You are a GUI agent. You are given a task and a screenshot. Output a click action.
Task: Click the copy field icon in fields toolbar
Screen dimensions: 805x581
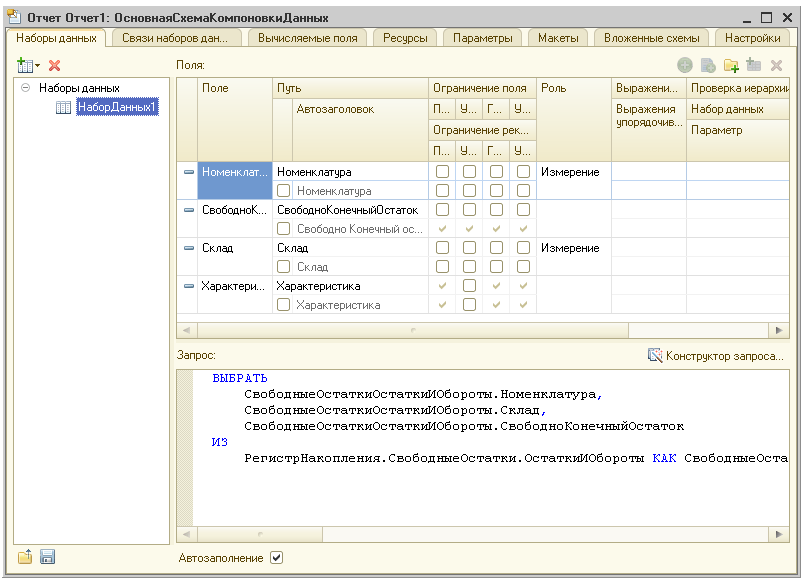click(708, 65)
